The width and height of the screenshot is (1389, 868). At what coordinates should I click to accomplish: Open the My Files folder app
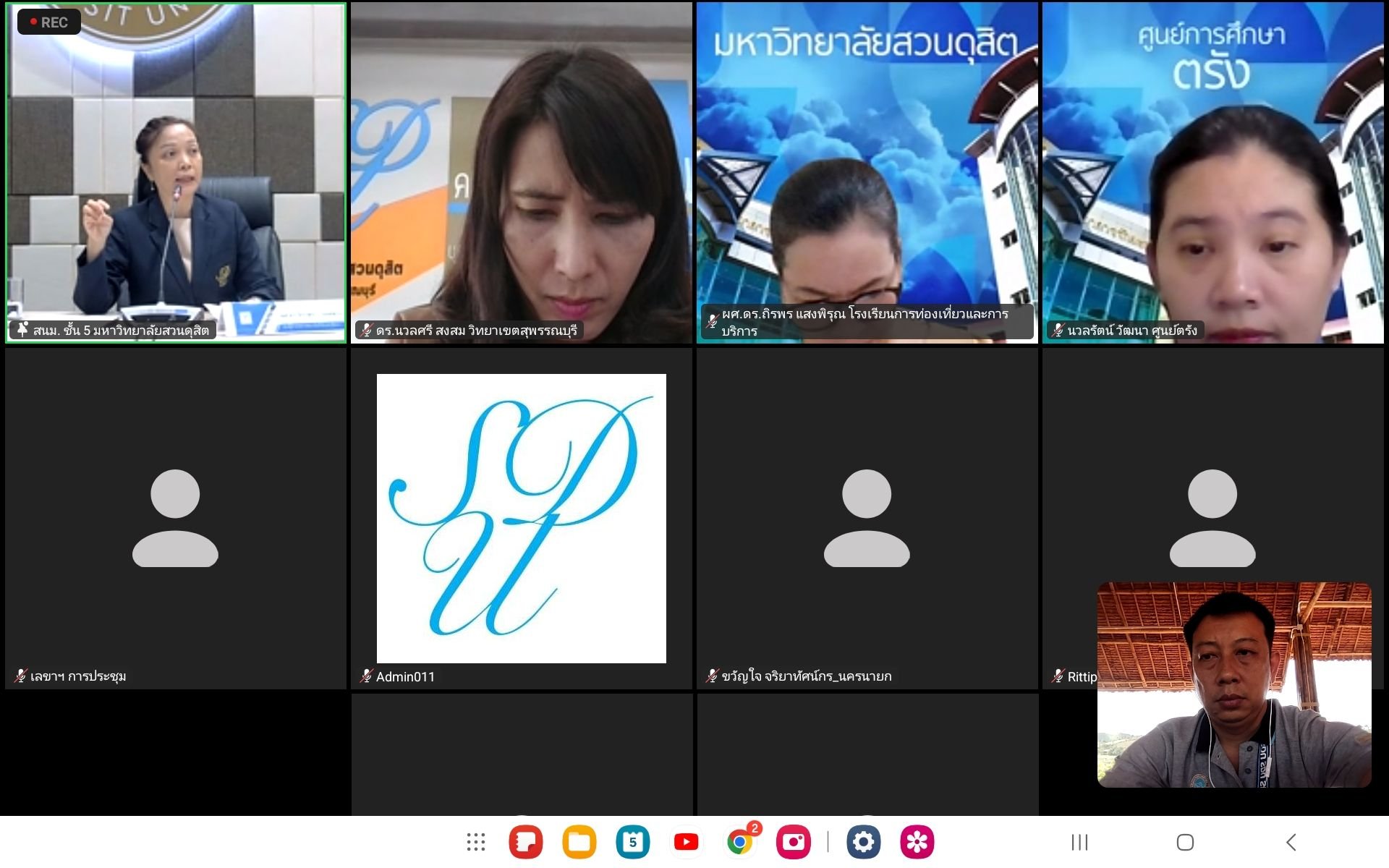579,842
